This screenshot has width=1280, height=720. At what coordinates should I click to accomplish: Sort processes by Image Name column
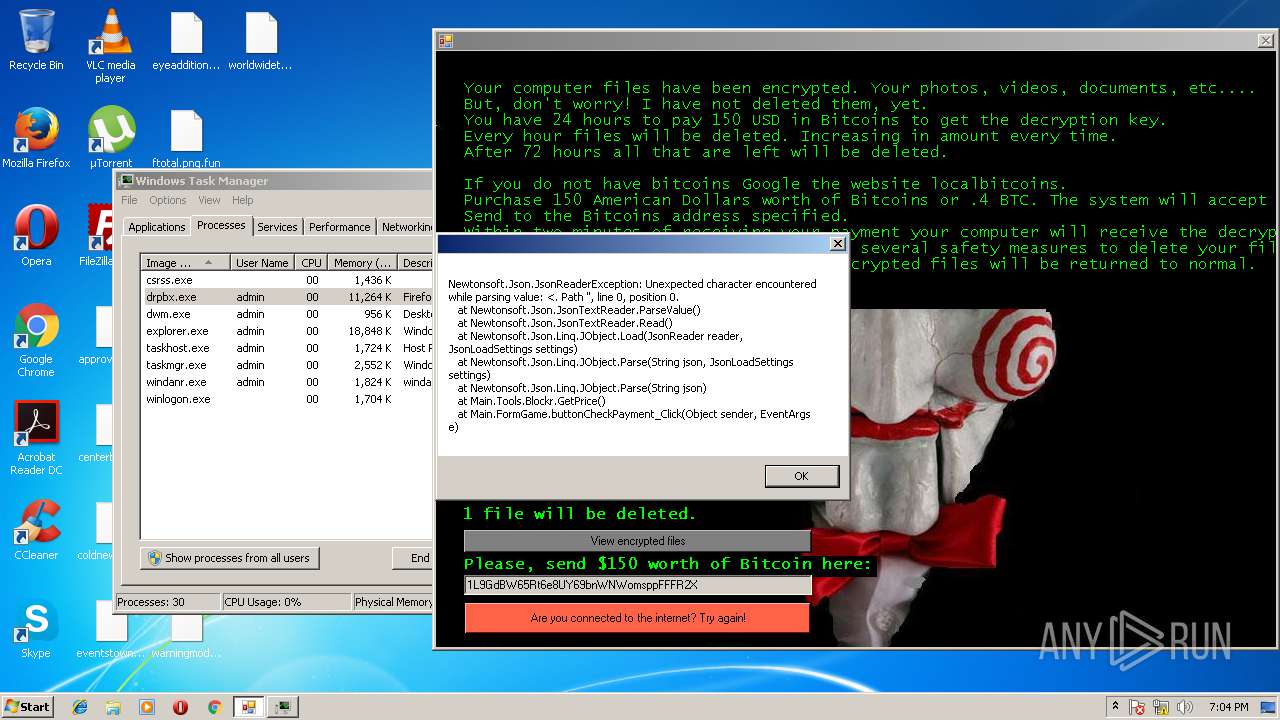pos(185,263)
